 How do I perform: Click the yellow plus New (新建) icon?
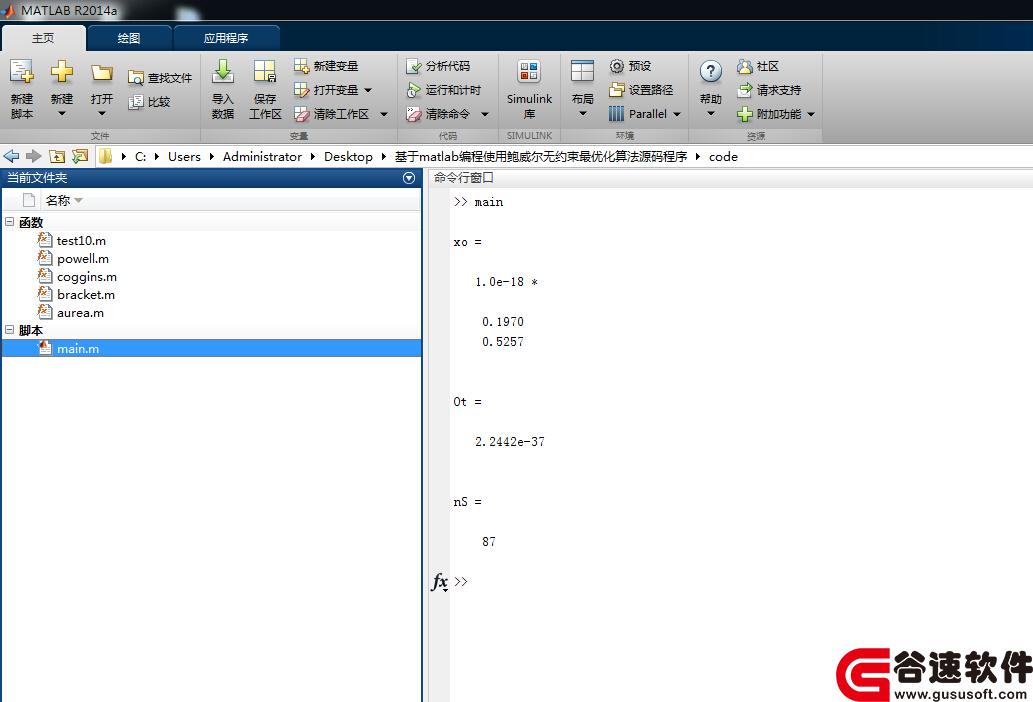point(62,71)
